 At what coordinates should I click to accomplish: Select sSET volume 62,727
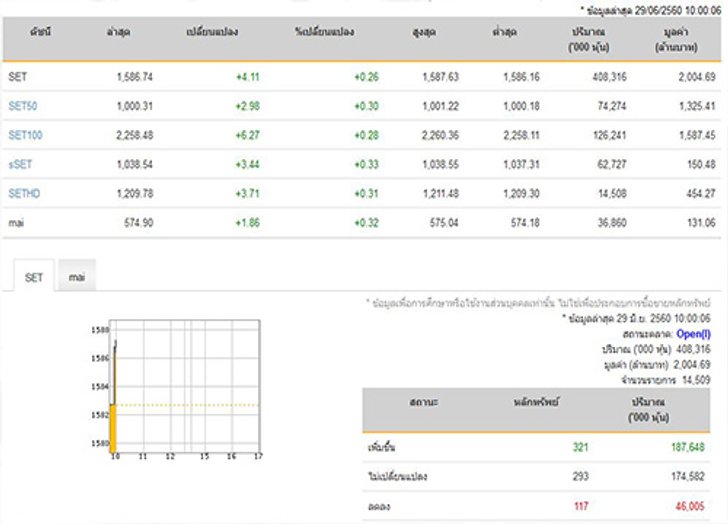click(x=611, y=164)
